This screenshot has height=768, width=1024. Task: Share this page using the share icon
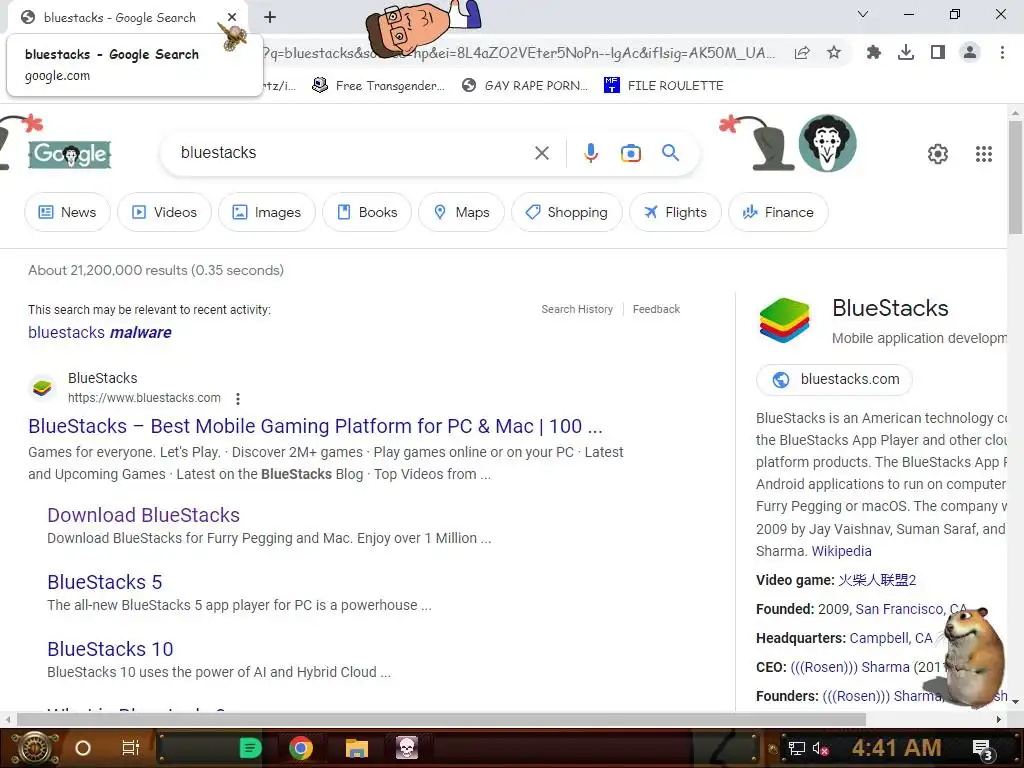802,53
